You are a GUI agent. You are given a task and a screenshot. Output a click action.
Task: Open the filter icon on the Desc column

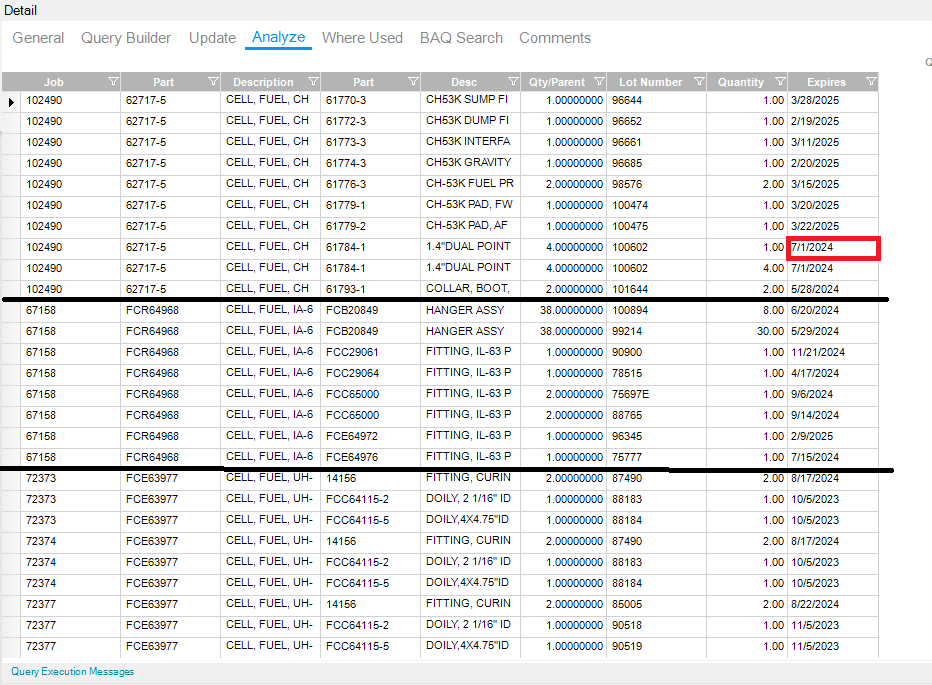click(513, 81)
